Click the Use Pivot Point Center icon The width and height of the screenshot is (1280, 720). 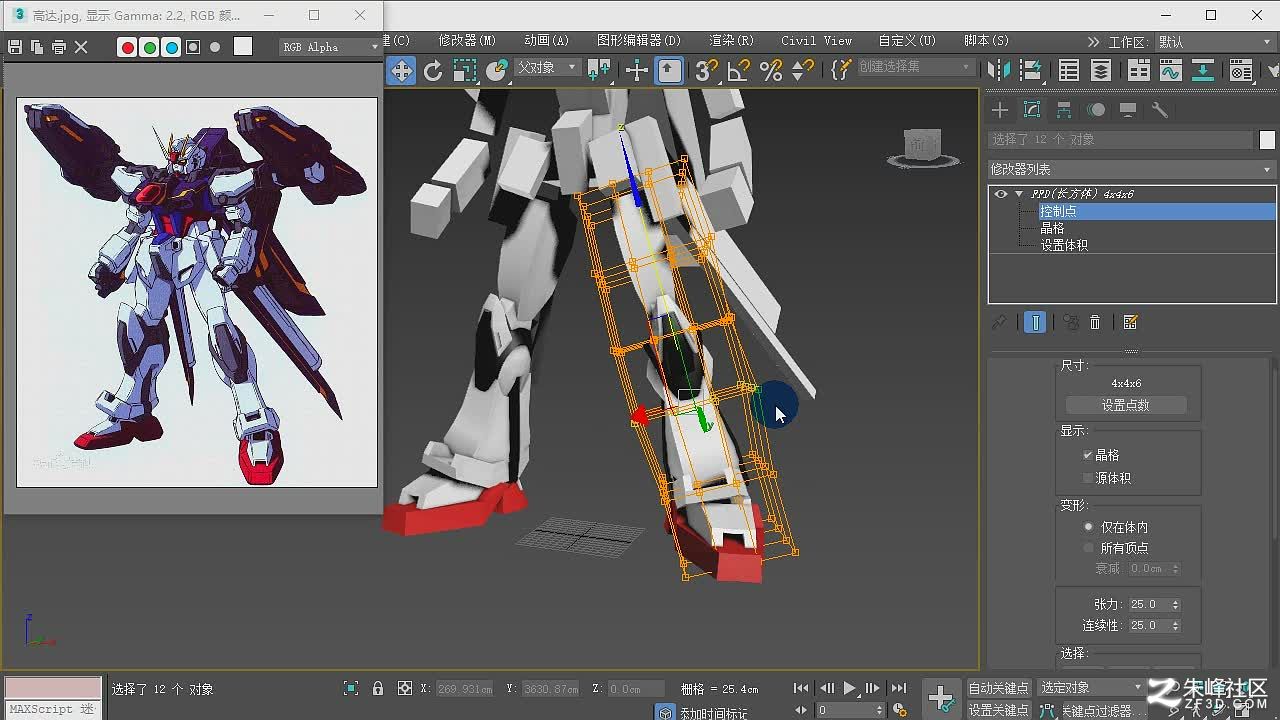(599, 70)
